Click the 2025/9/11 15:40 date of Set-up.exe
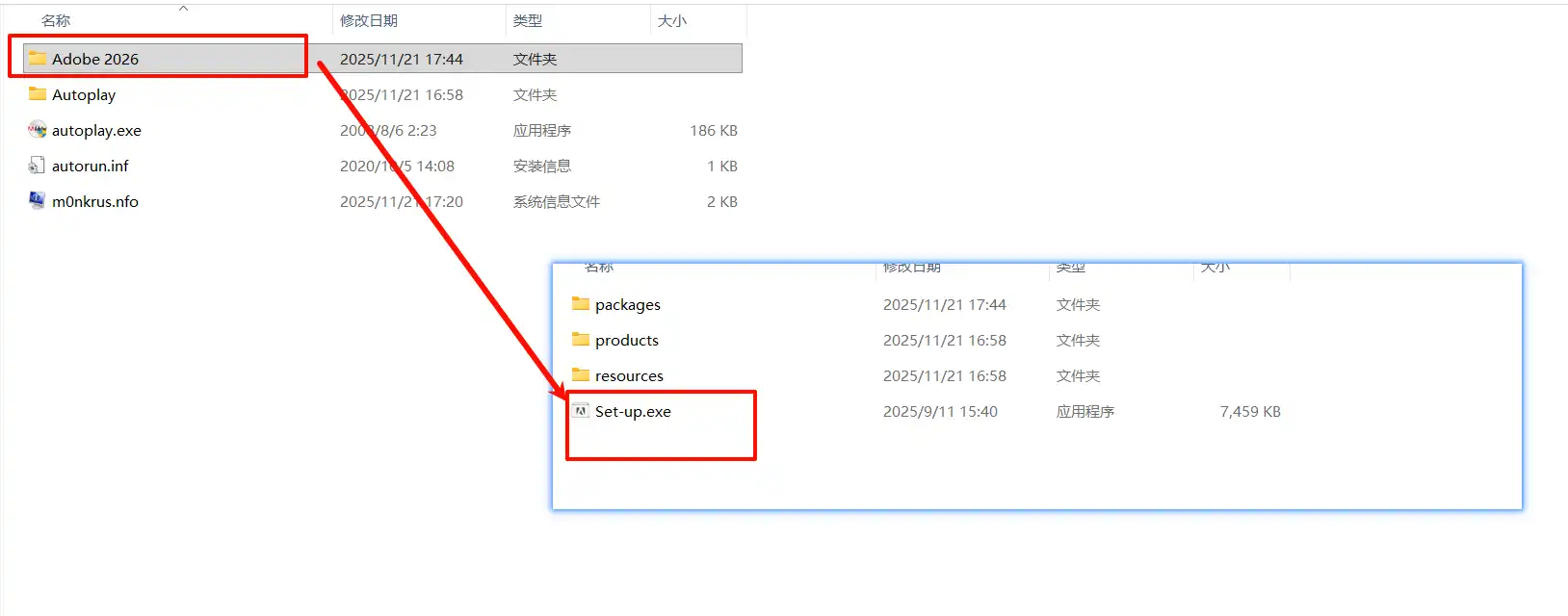 [x=940, y=411]
